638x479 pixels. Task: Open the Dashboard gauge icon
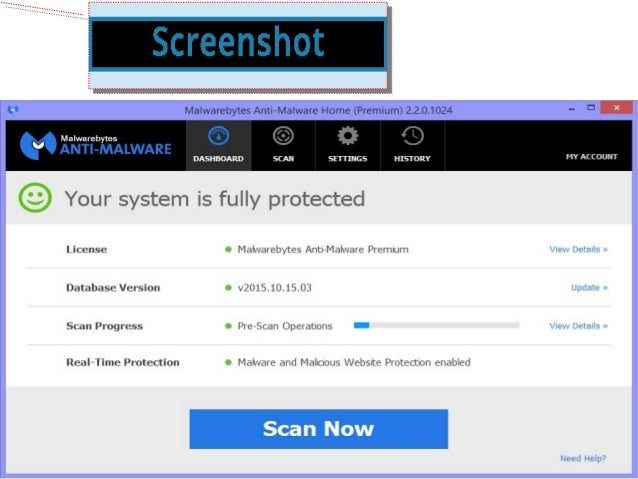(x=218, y=136)
